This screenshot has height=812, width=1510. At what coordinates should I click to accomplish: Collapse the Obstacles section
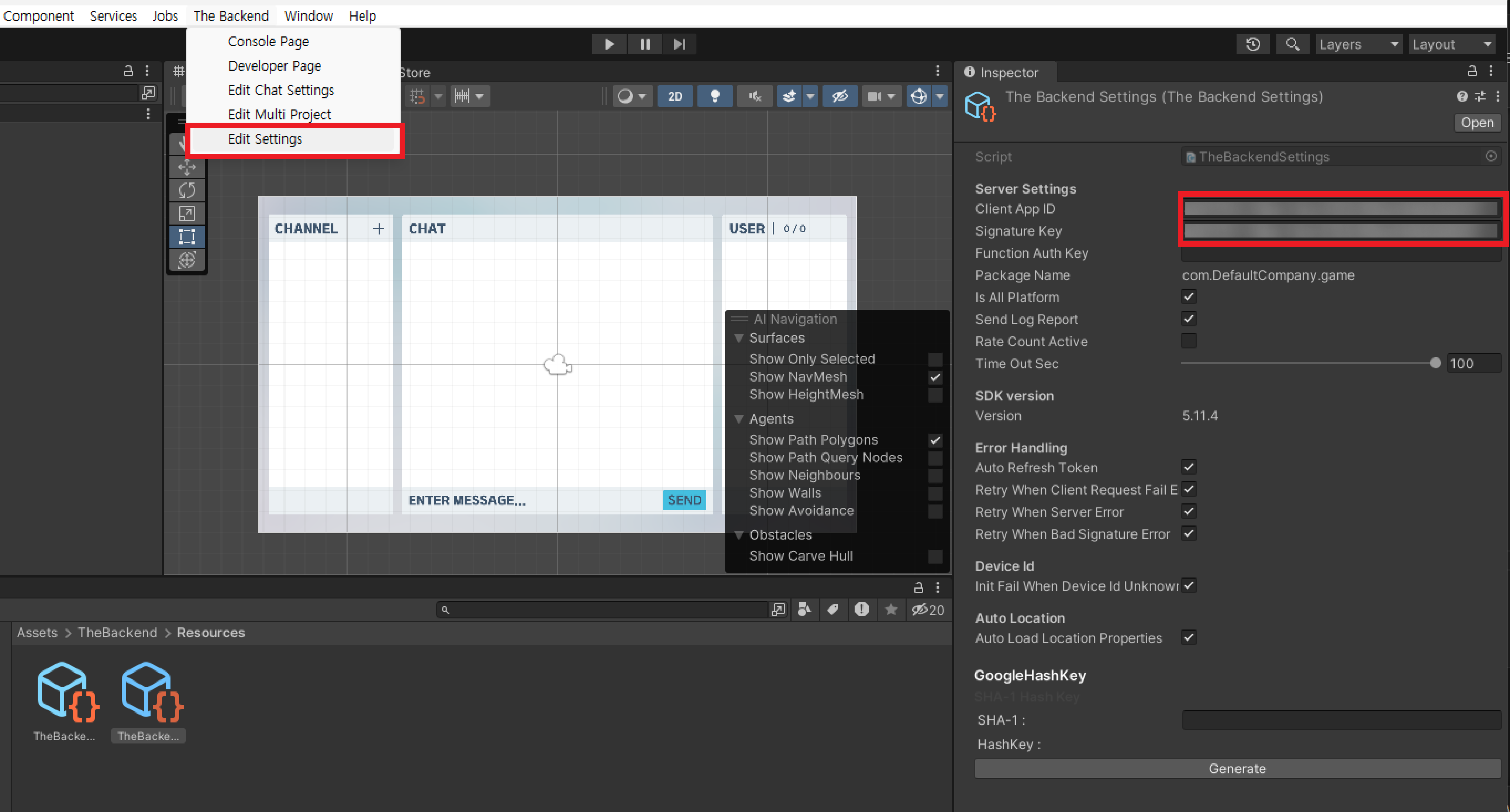(x=739, y=535)
